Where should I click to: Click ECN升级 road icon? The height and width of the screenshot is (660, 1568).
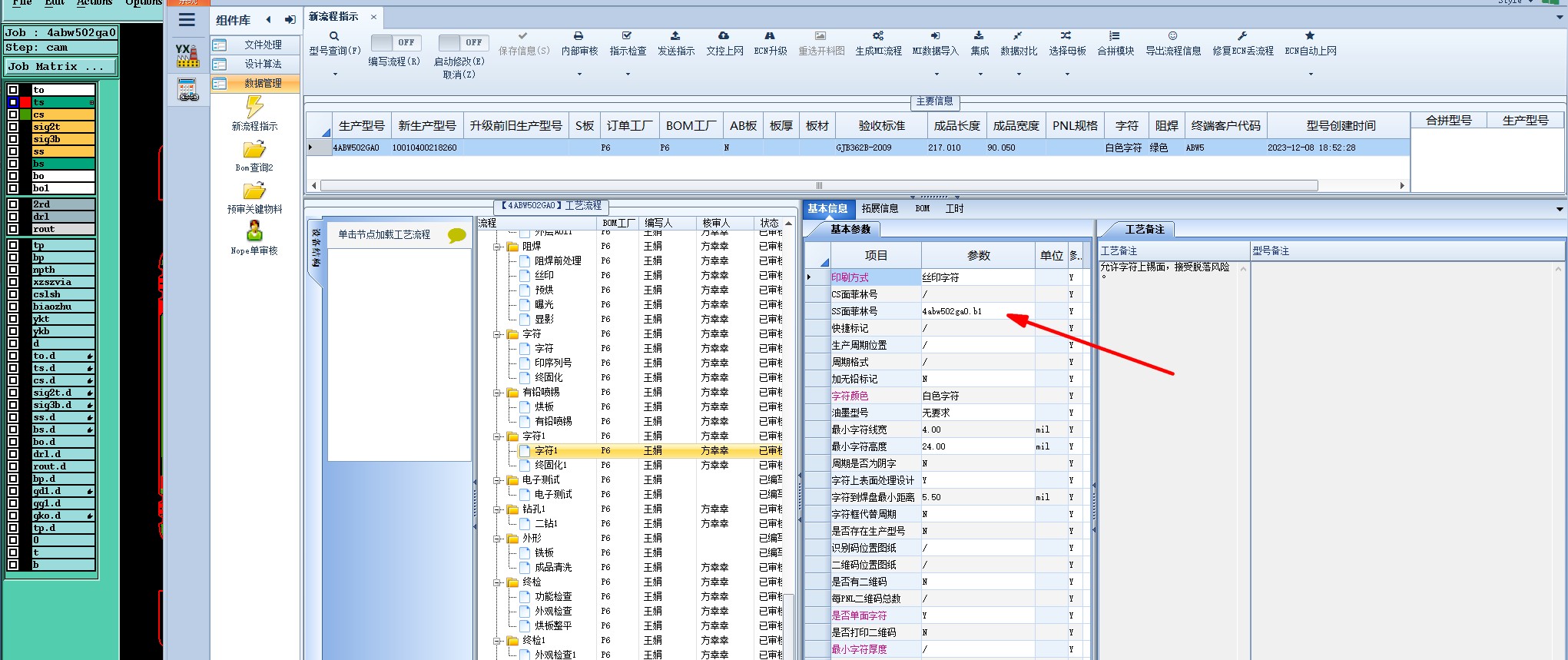[770, 36]
